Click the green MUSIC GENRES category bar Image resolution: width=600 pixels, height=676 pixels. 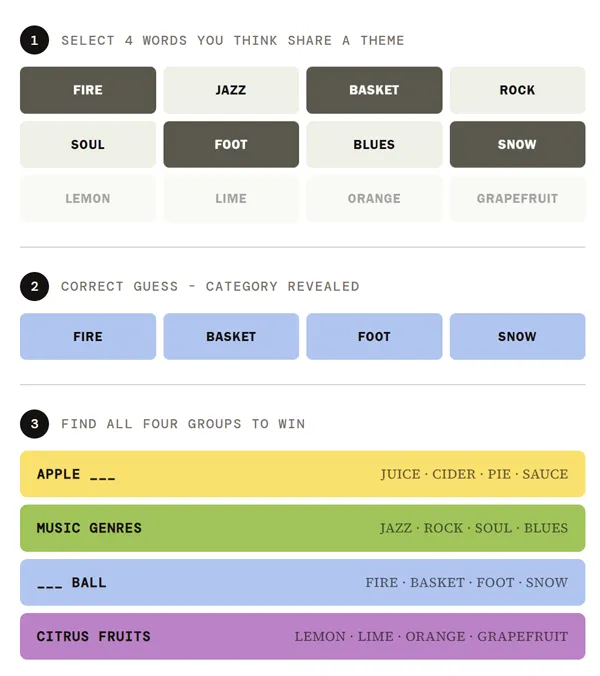coord(302,528)
